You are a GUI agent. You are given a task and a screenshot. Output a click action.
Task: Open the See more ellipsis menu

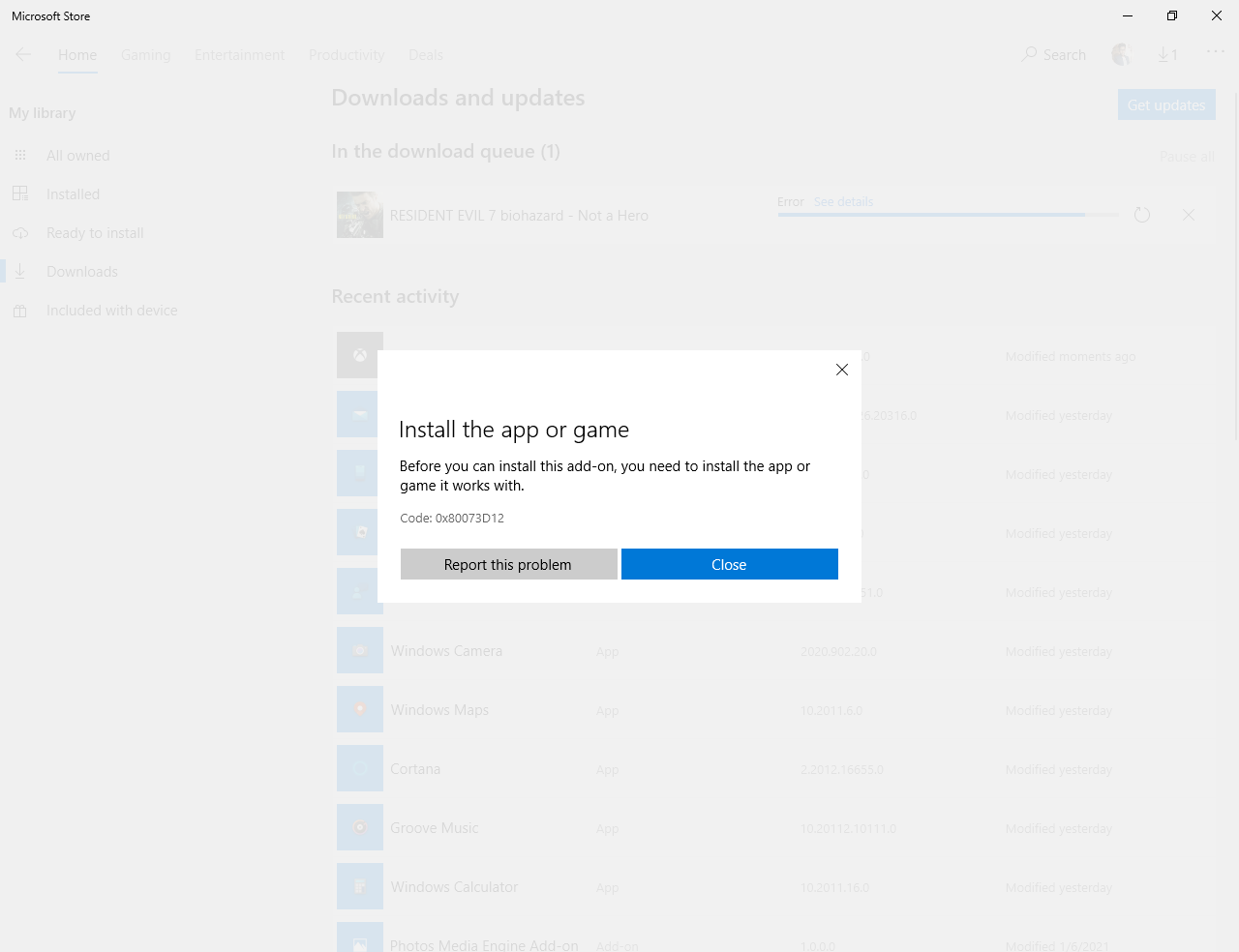tap(1215, 52)
